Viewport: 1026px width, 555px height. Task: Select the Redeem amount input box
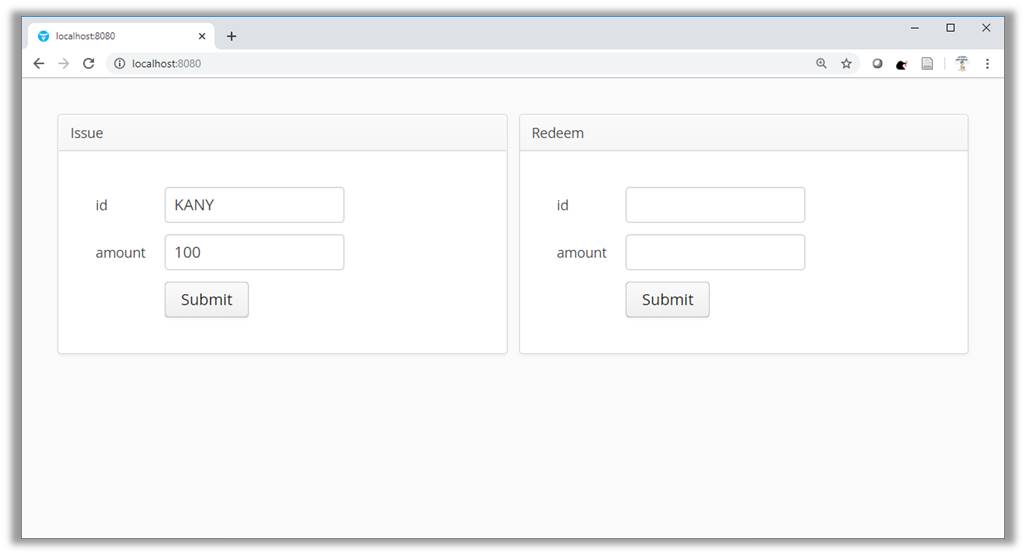(x=715, y=252)
